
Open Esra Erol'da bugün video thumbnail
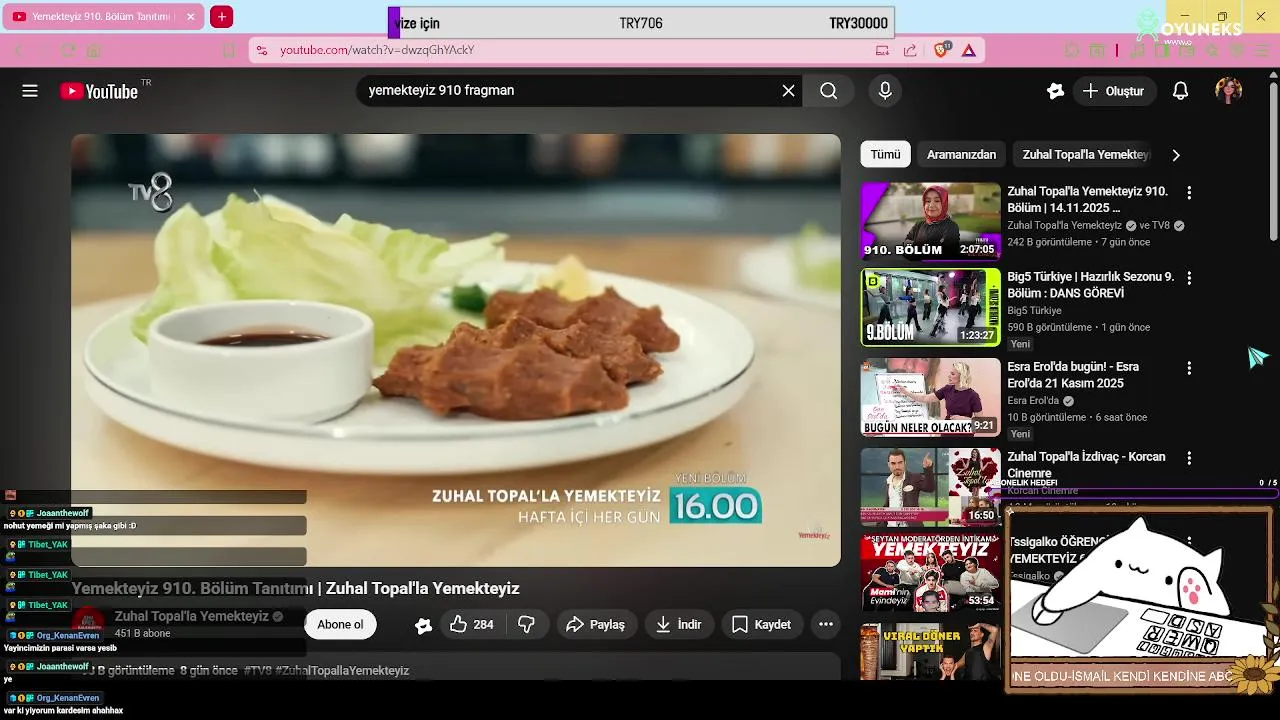coord(931,397)
